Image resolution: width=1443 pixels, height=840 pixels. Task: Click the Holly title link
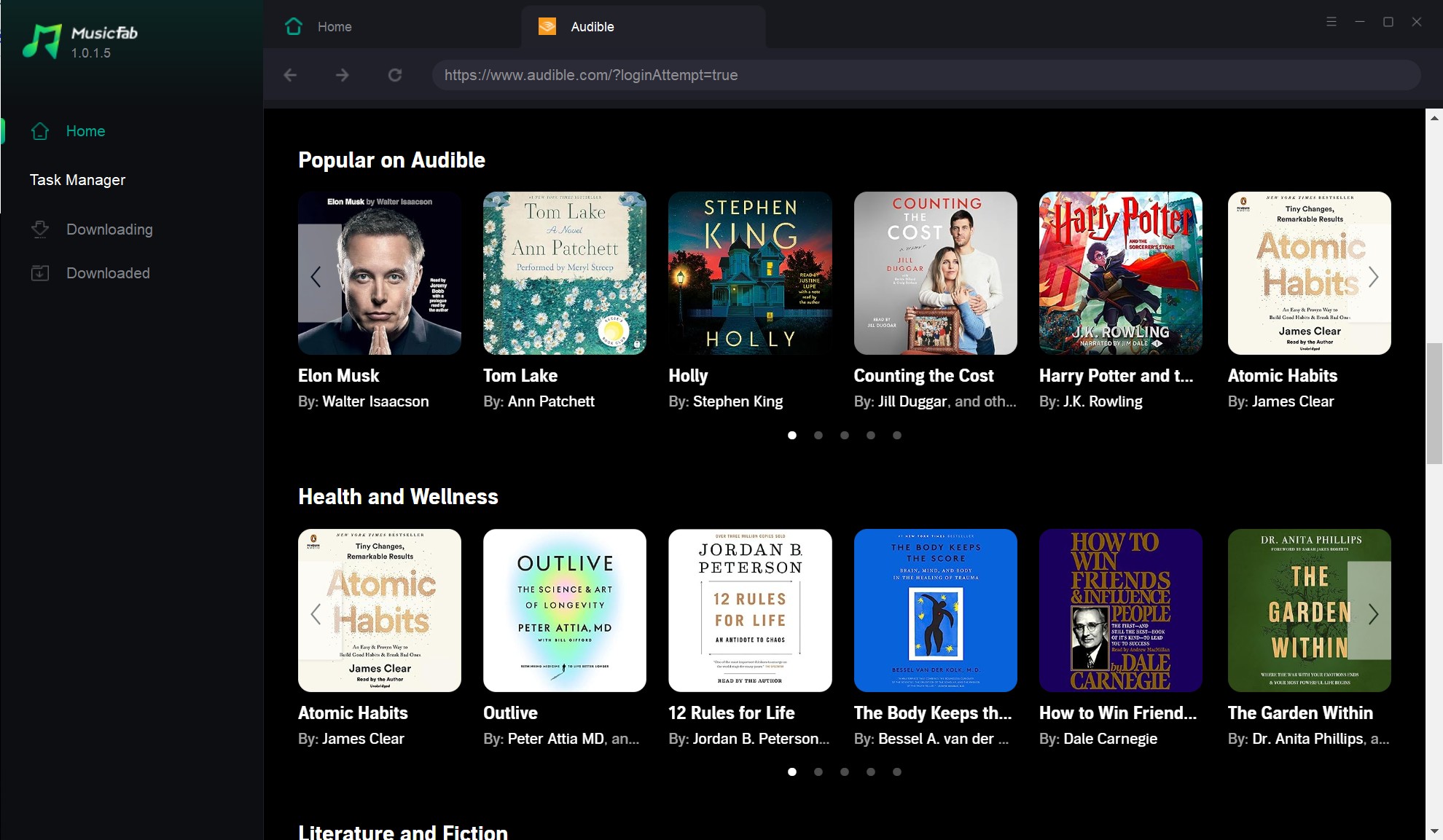click(x=688, y=376)
